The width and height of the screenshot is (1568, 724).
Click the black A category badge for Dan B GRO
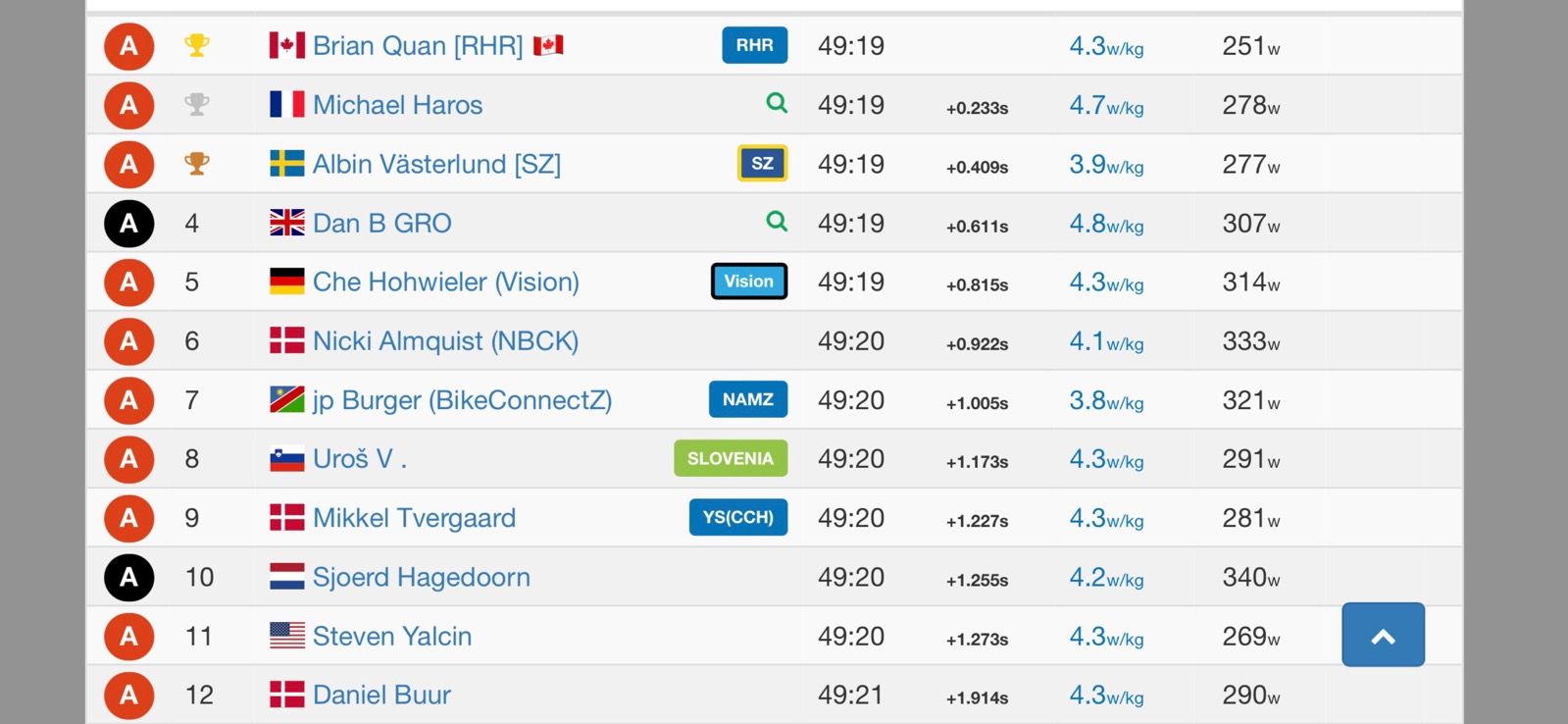[129, 224]
